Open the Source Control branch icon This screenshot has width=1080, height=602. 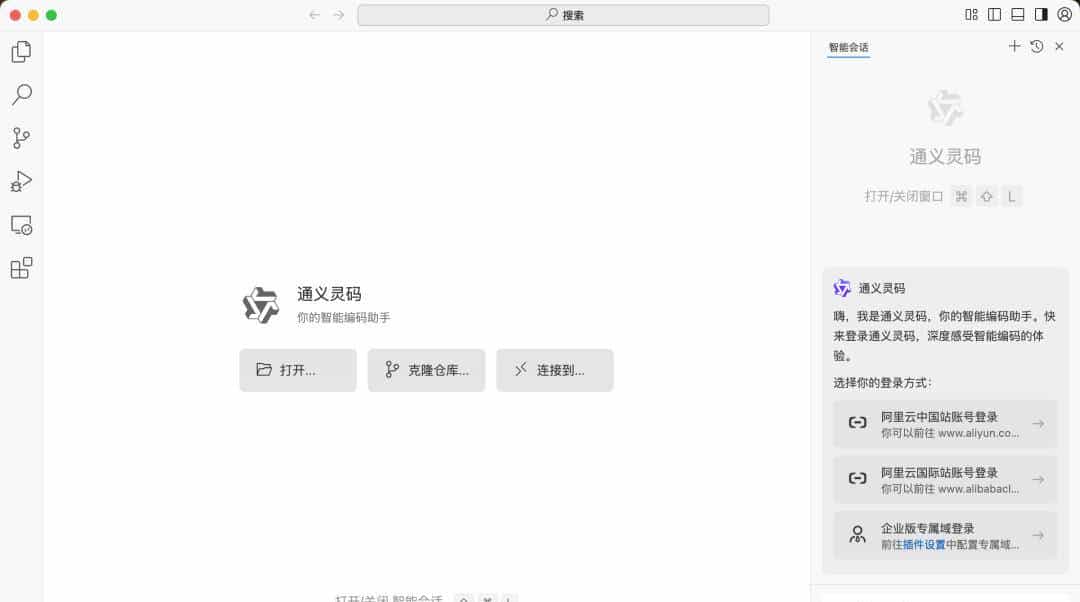pyautogui.click(x=21, y=138)
